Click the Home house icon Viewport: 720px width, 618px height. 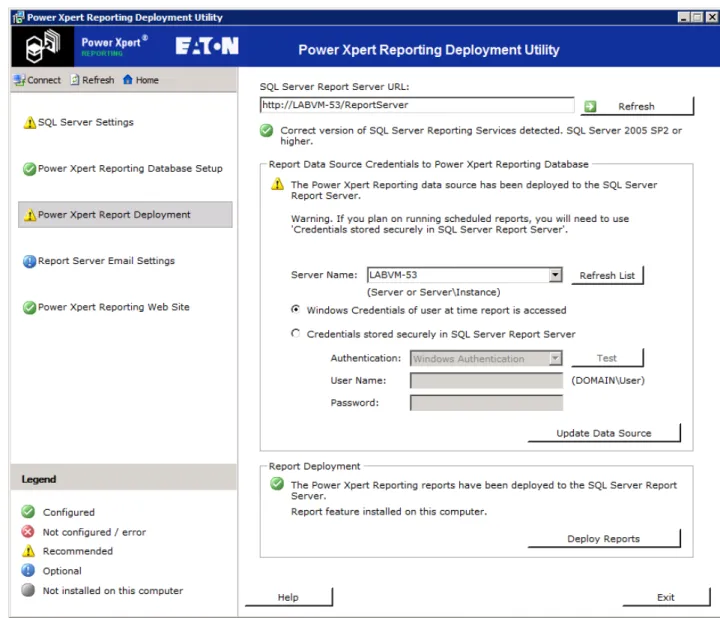(128, 79)
